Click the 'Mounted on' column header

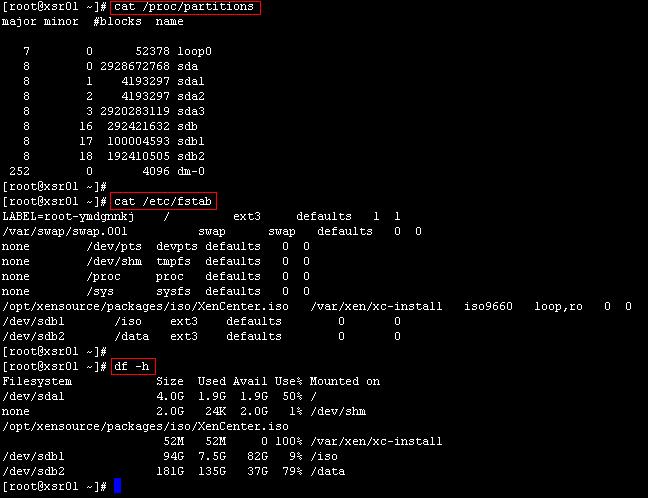coord(345,381)
